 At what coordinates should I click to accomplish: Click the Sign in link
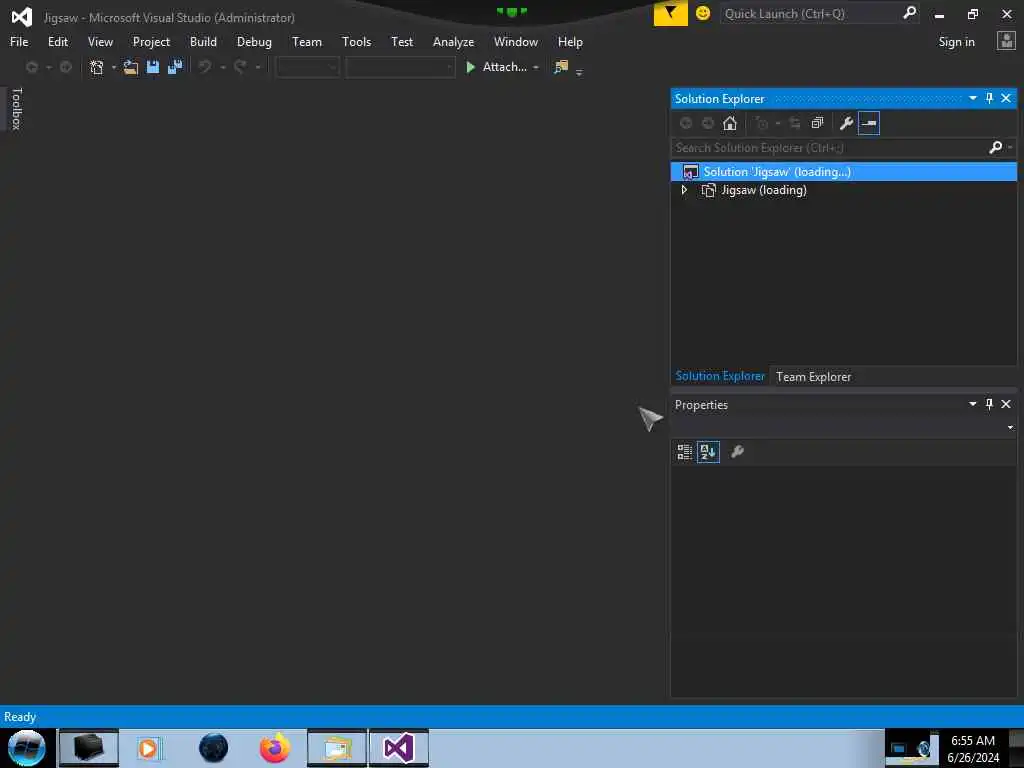pyautogui.click(x=956, y=42)
